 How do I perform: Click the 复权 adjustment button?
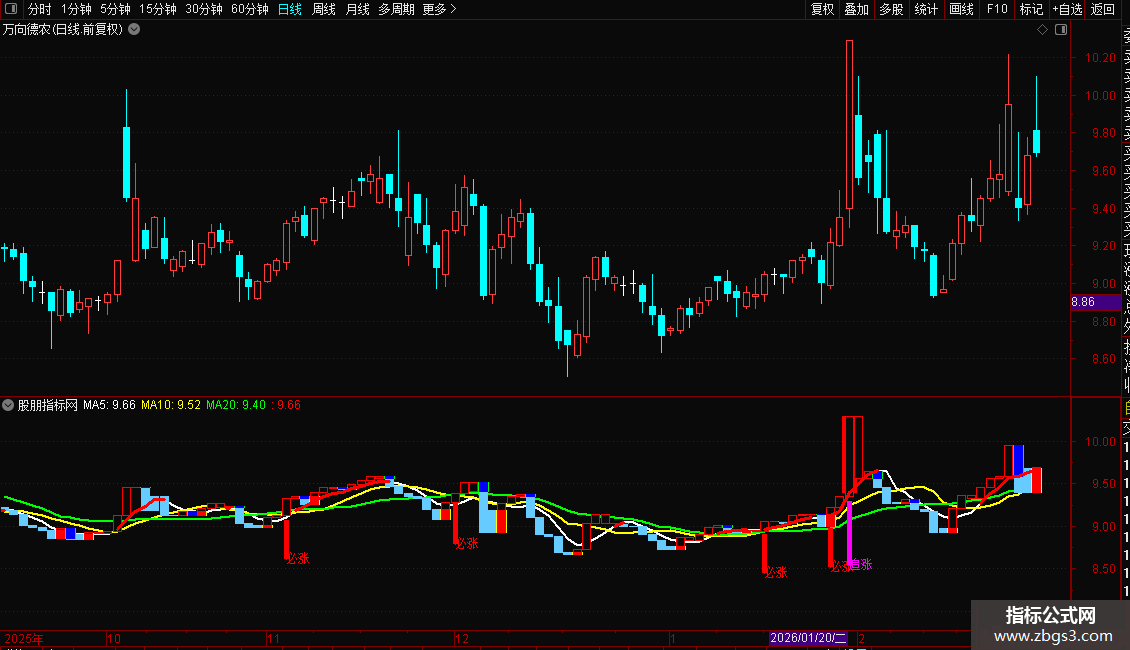tap(822, 9)
